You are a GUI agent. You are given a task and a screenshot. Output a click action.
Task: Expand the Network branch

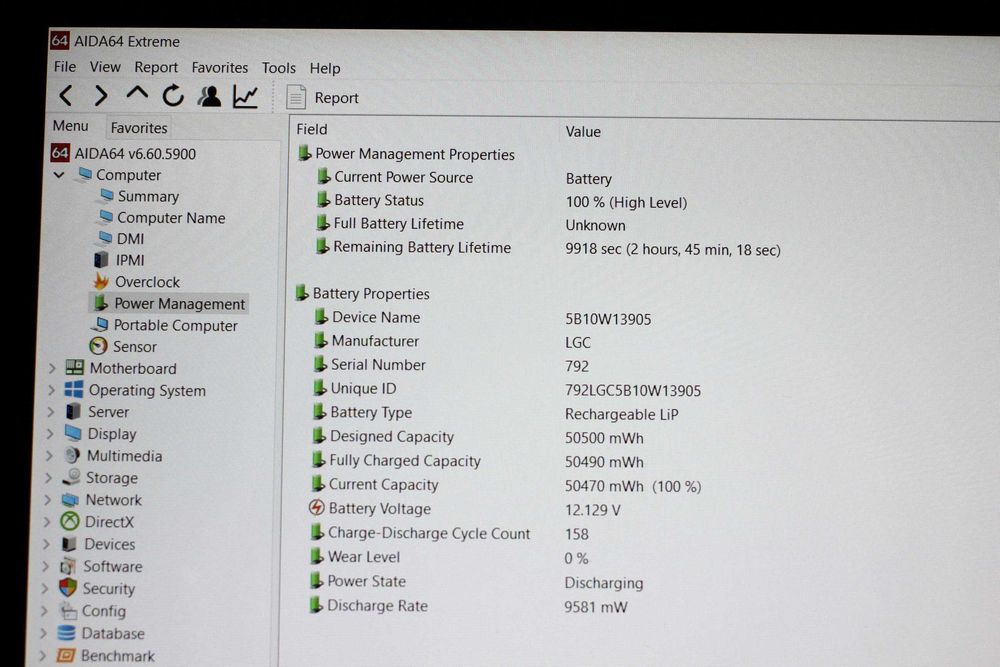click(x=48, y=500)
